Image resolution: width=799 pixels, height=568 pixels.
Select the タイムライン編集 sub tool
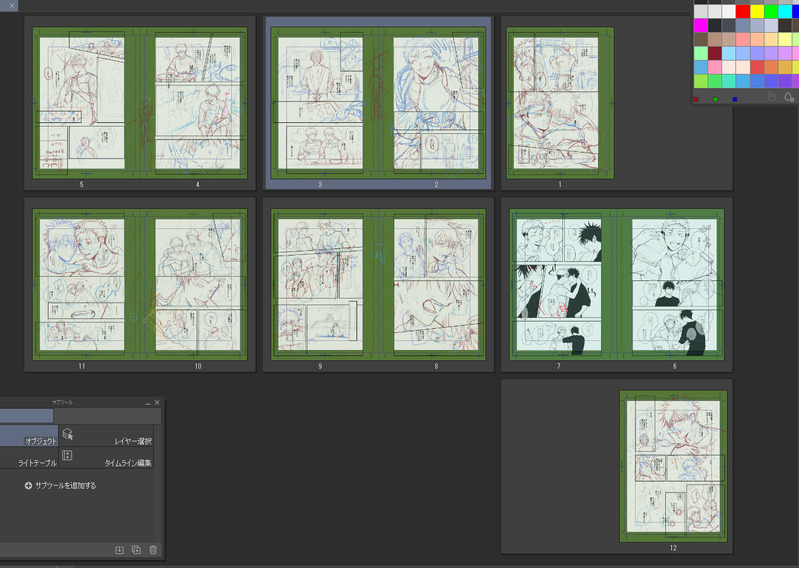click(x=106, y=457)
